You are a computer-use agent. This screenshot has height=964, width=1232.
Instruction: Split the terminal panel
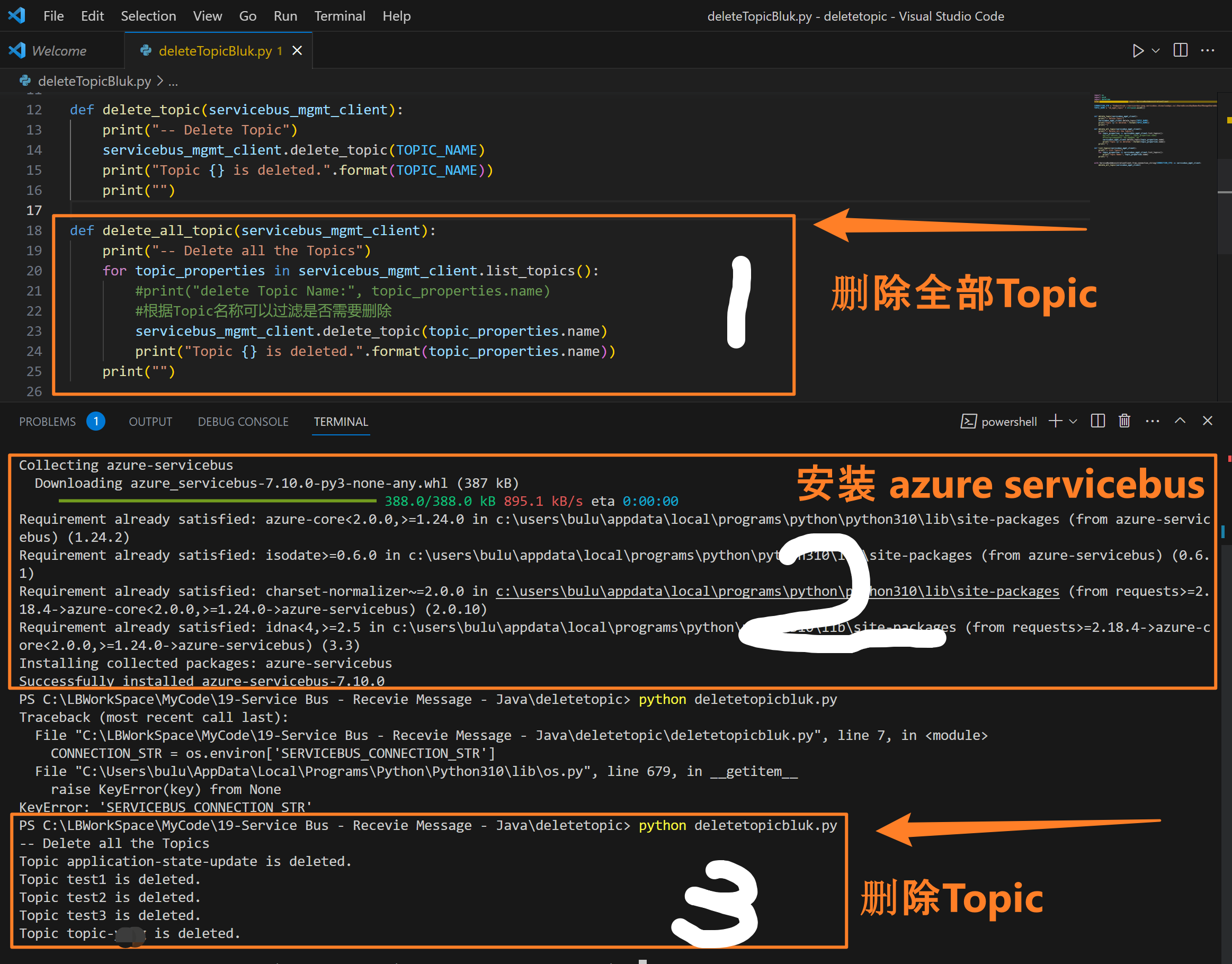click(1097, 421)
